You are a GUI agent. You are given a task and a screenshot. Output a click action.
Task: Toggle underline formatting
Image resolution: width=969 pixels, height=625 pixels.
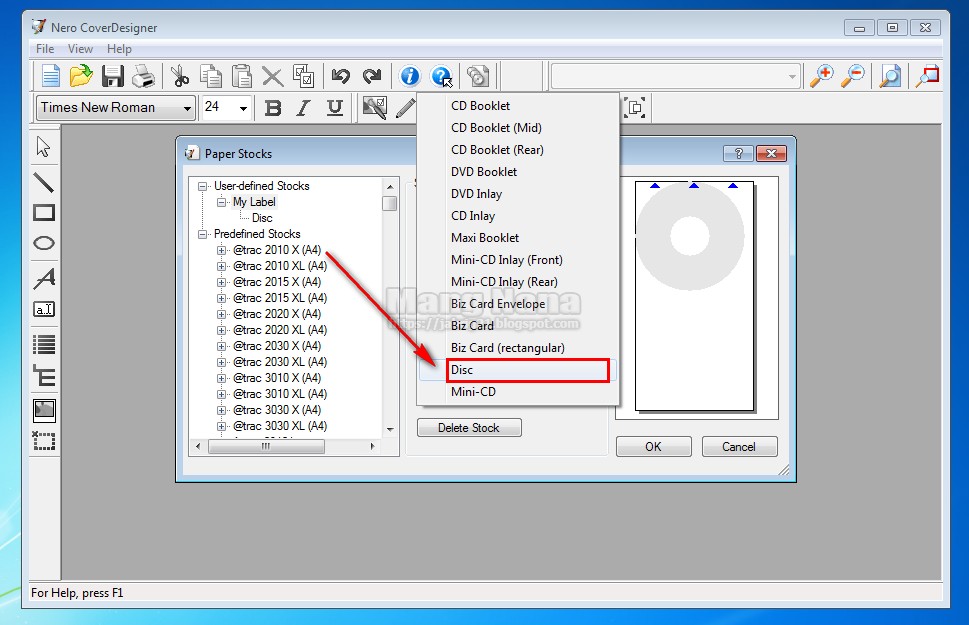click(x=335, y=107)
